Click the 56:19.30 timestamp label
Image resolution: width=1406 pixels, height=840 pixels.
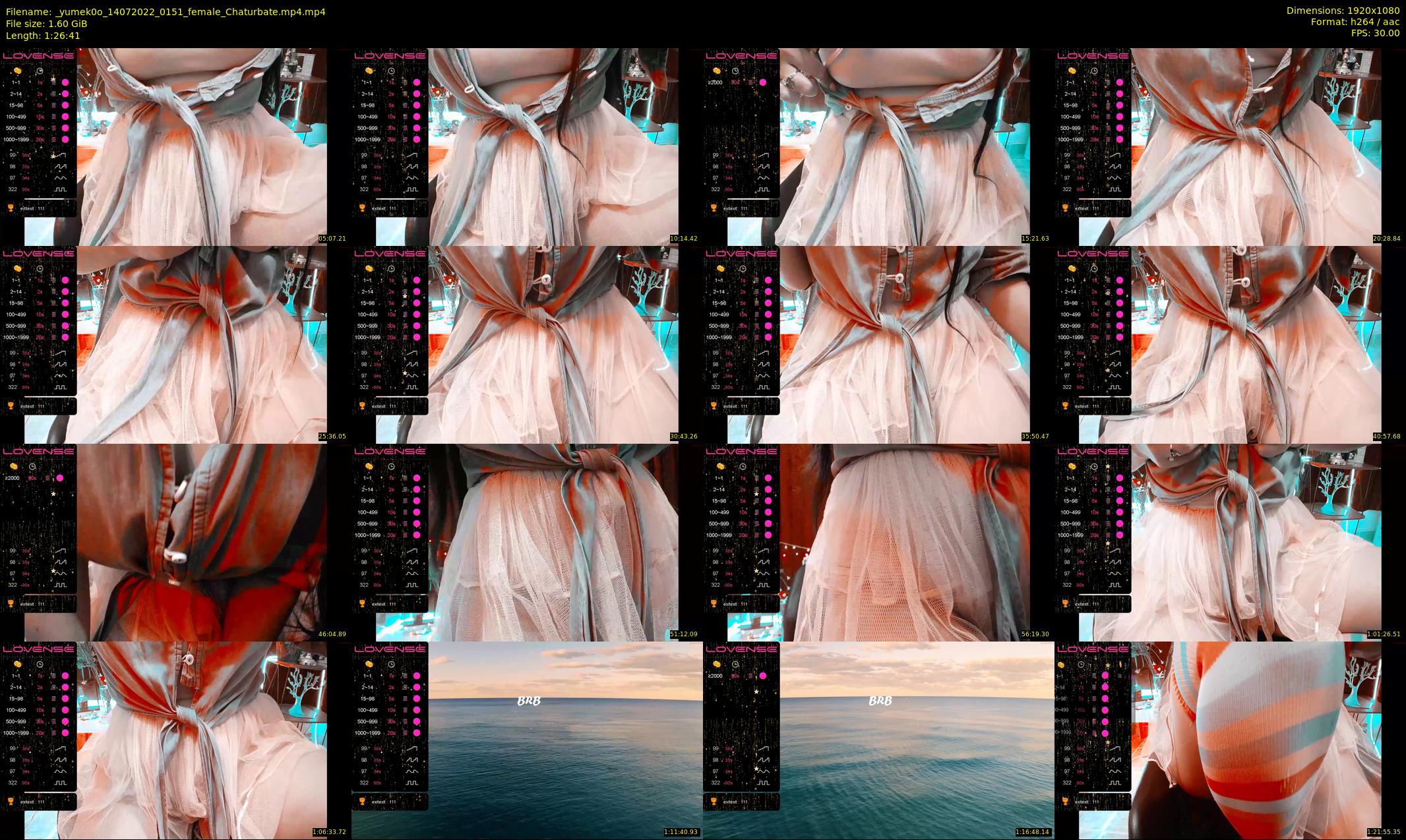click(x=1035, y=634)
